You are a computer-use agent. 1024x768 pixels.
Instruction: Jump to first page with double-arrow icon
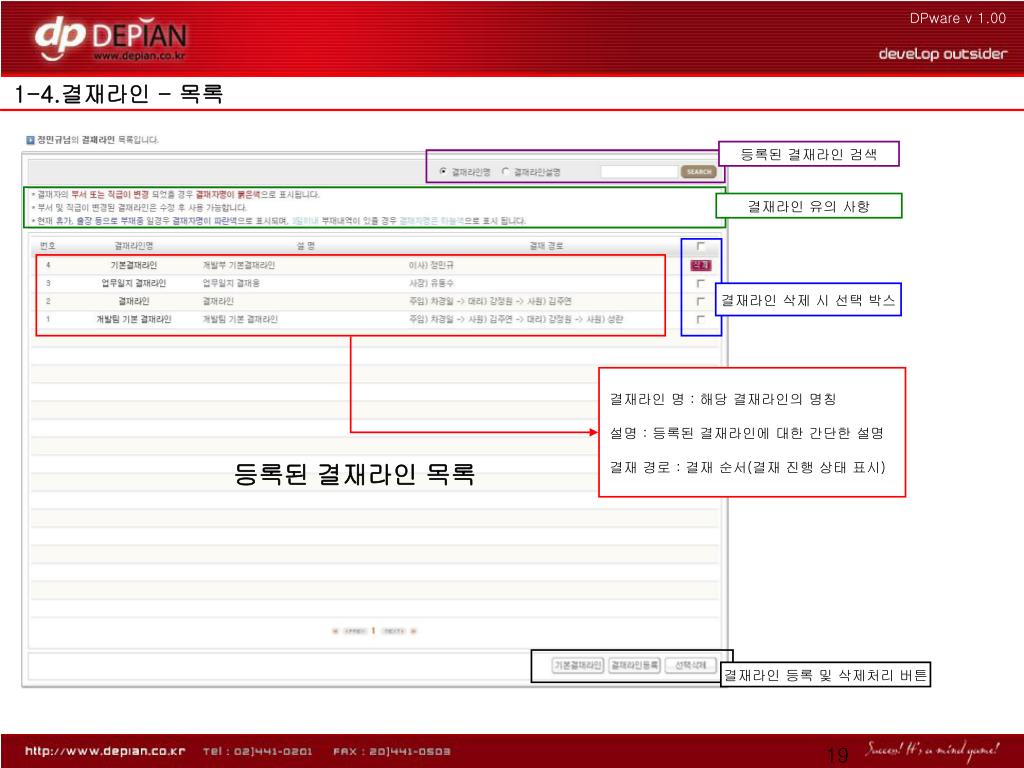[x=335, y=631]
